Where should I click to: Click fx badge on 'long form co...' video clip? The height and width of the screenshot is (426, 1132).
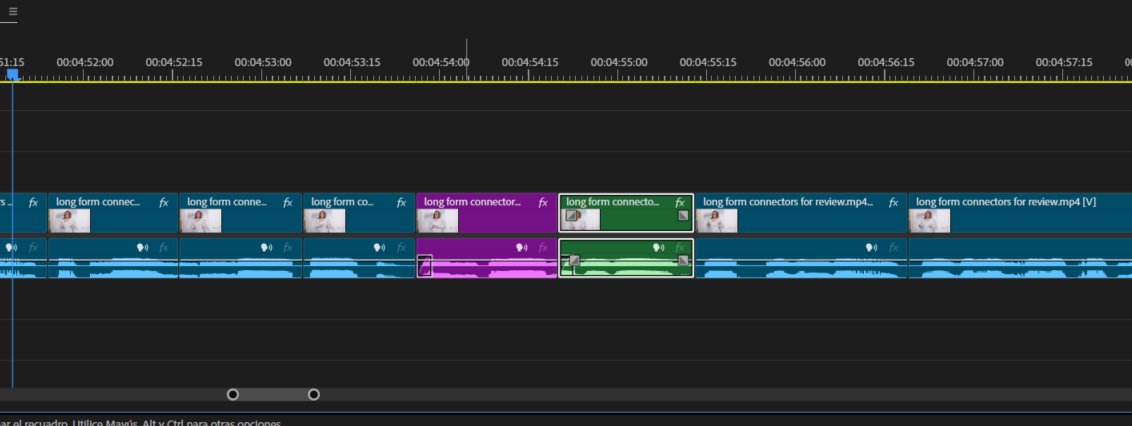pos(401,203)
